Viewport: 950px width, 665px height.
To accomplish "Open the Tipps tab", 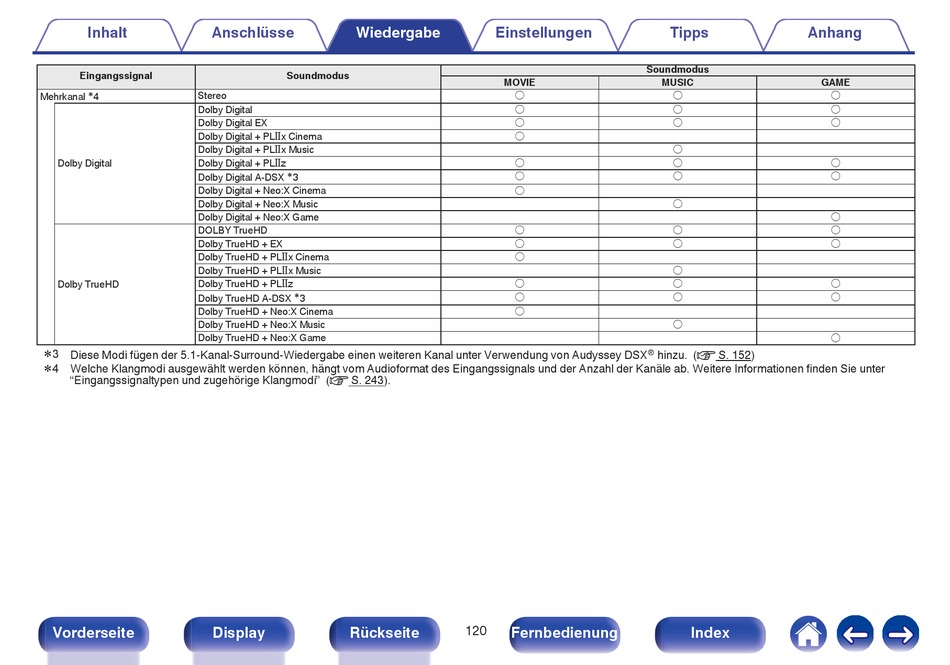I will 689,33.
